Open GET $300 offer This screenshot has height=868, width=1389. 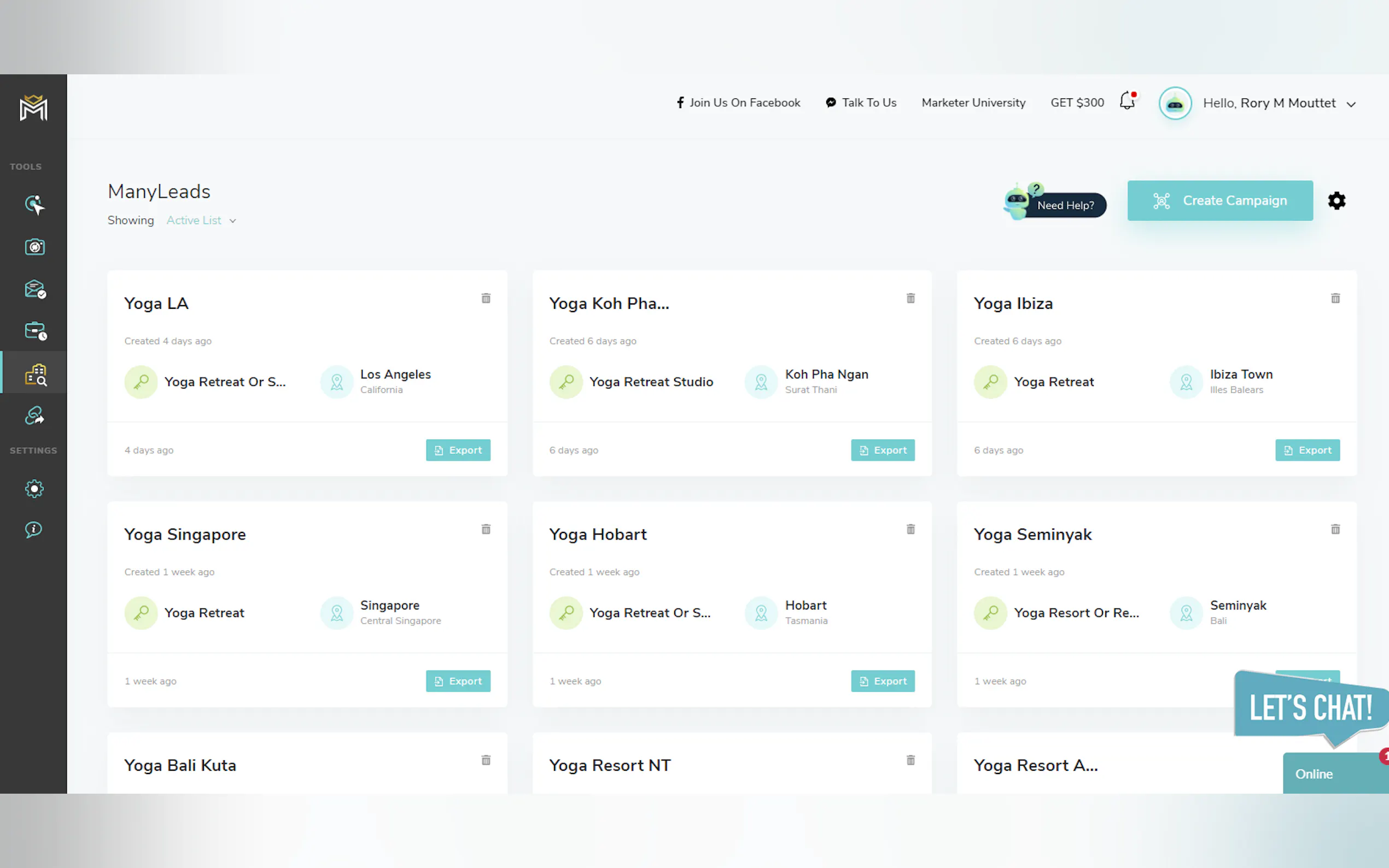pyautogui.click(x=1077, y=103)
